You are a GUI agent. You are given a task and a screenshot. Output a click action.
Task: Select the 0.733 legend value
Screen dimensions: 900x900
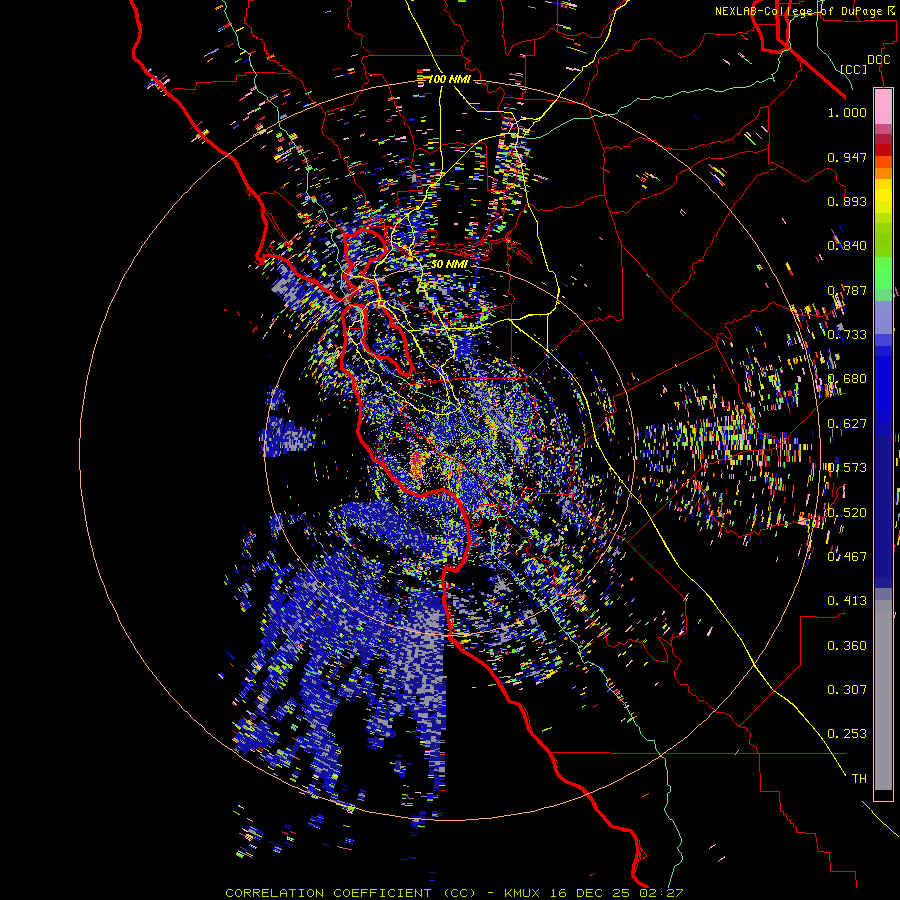pos(847,335)
